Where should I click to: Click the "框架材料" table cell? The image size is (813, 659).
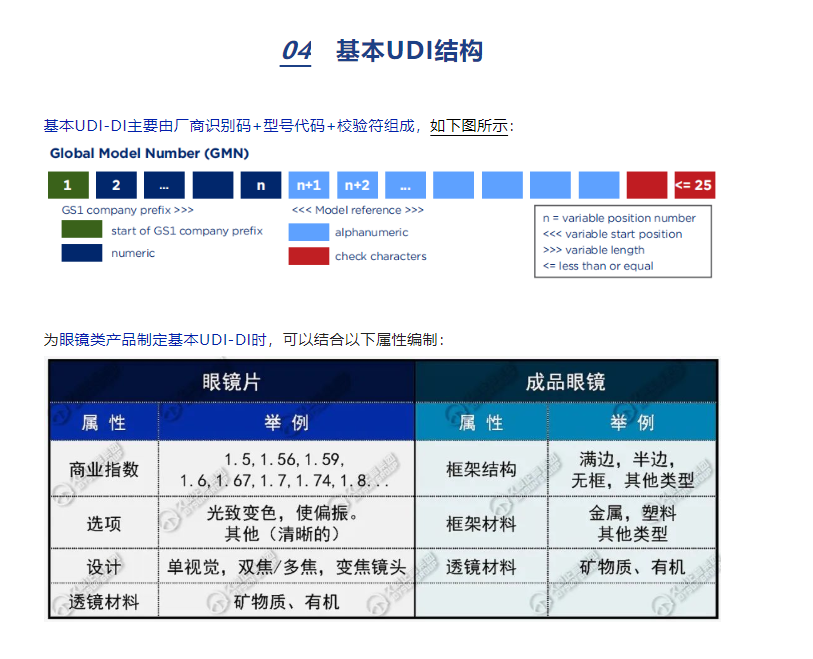point(481,523)
